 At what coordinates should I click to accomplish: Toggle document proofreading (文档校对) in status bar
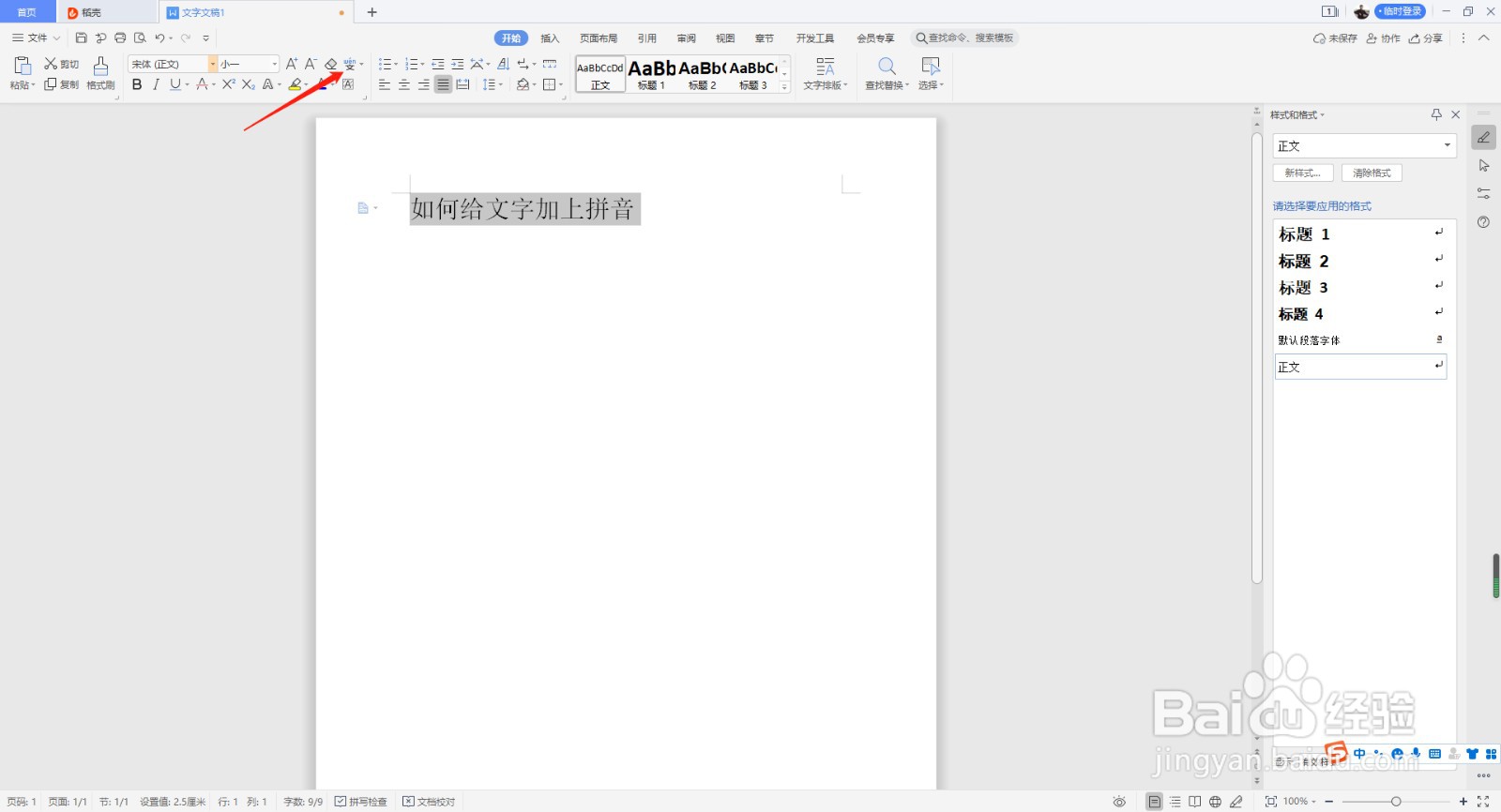(x=429, y=802)
